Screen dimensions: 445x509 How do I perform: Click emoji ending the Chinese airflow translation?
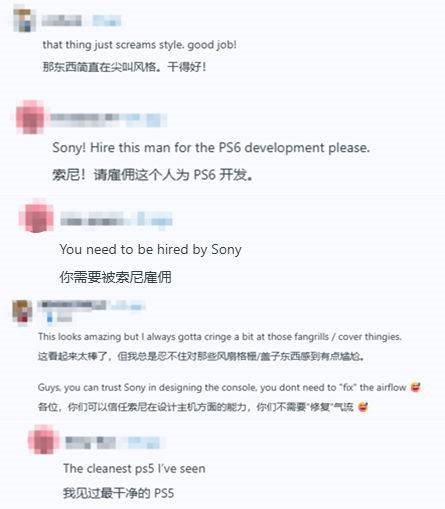(x=363, y=407)
